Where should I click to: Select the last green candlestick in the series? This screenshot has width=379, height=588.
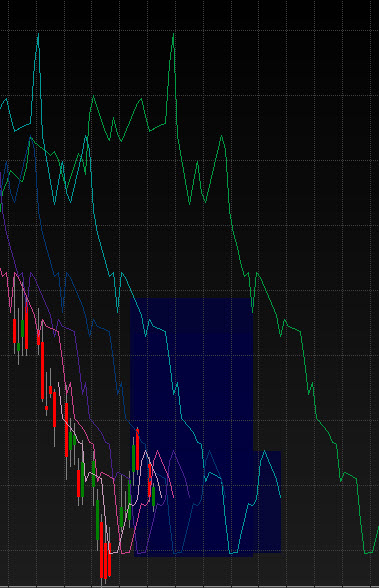coord(153,496)
